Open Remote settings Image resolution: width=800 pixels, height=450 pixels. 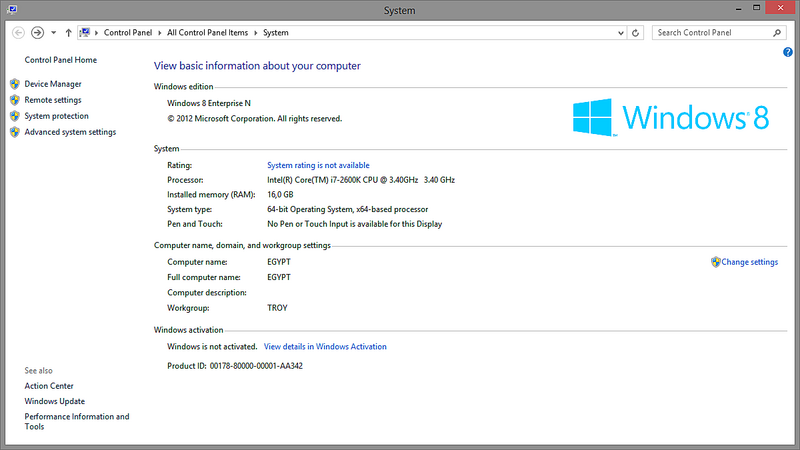coord(53,100)
